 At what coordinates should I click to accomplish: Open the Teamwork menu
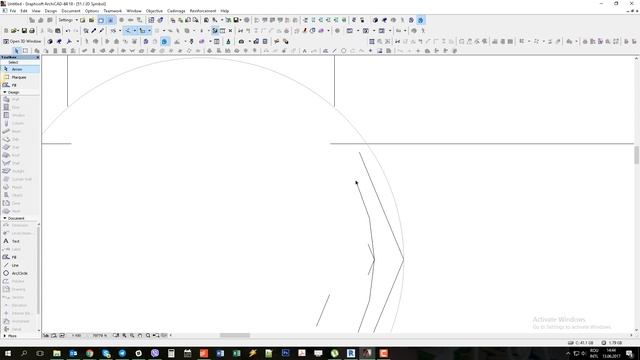[113, 11]
